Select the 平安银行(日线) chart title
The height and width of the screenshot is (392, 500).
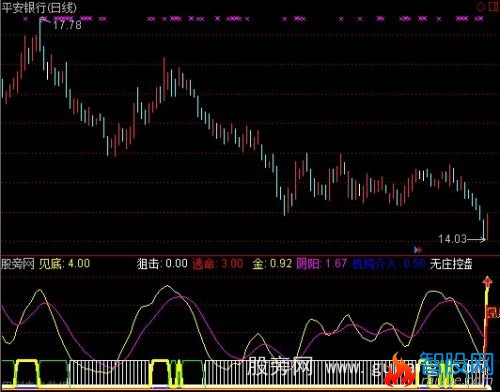click(x=39, y=8)
